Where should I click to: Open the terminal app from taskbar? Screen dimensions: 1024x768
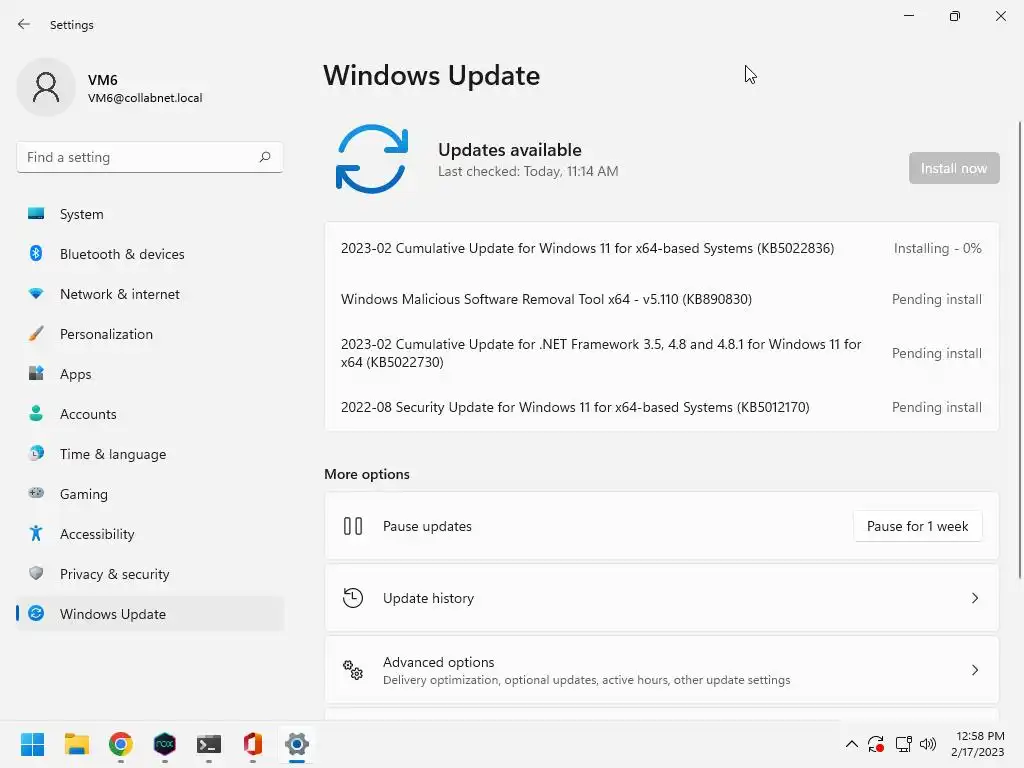coord(209,744)
